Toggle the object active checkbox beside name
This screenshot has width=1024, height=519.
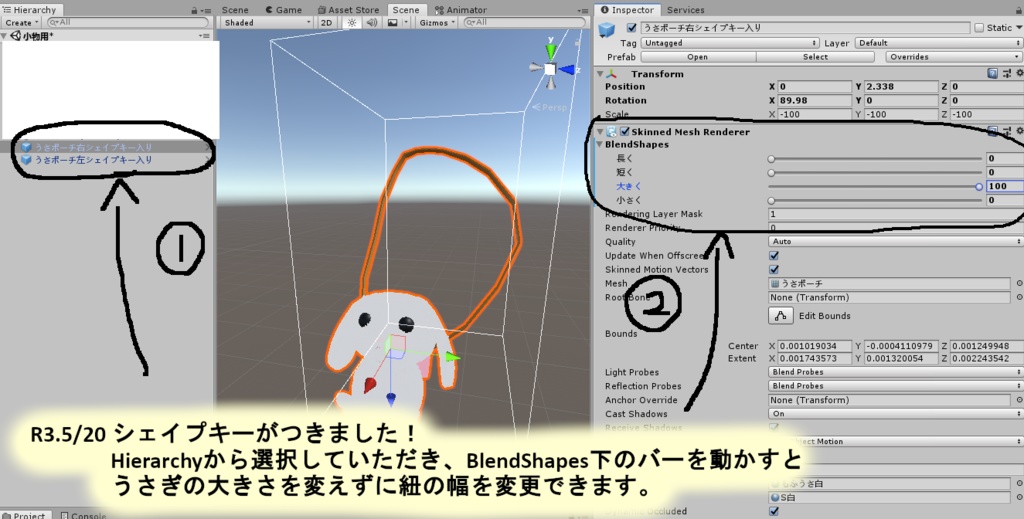pos(631,28)
